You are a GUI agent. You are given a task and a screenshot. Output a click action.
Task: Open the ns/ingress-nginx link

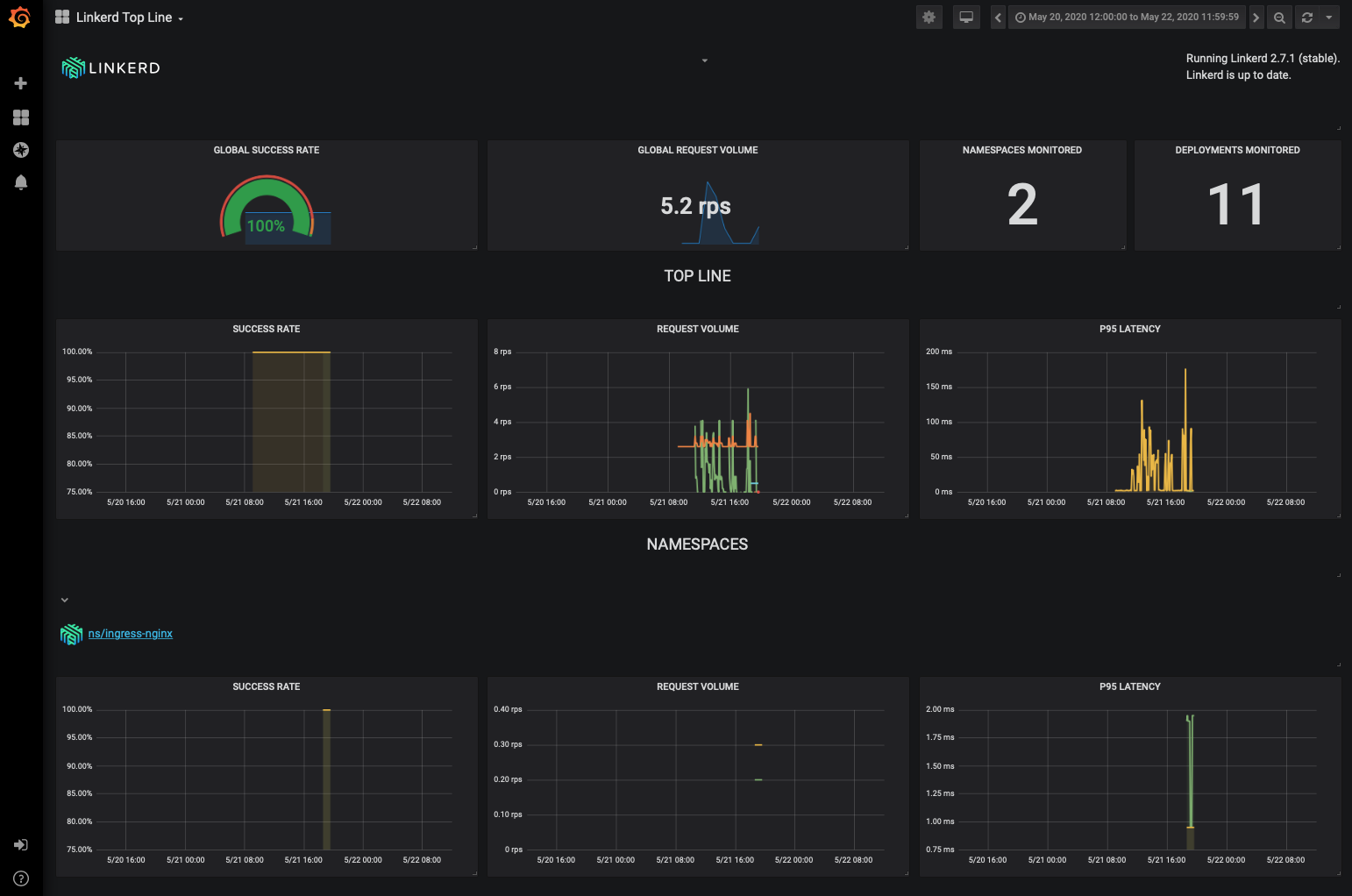[x=131, y=634]
